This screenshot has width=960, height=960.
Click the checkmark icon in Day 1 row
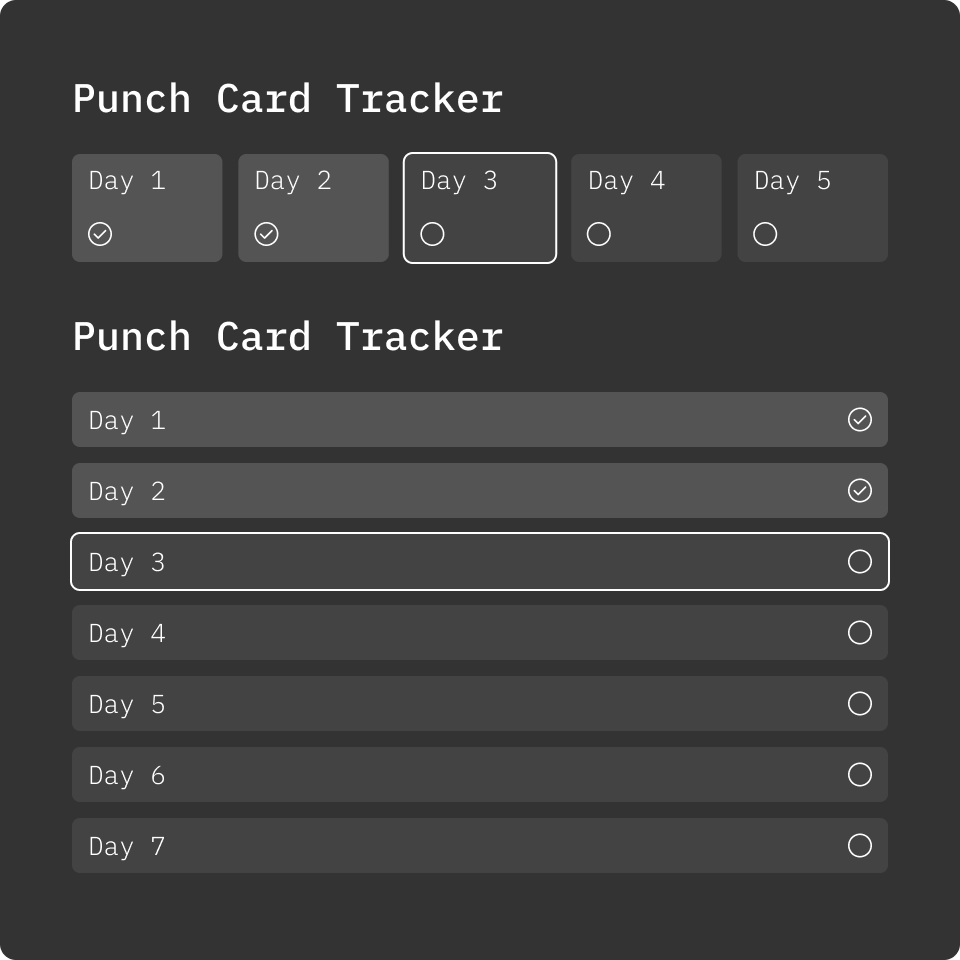point(860,420)
